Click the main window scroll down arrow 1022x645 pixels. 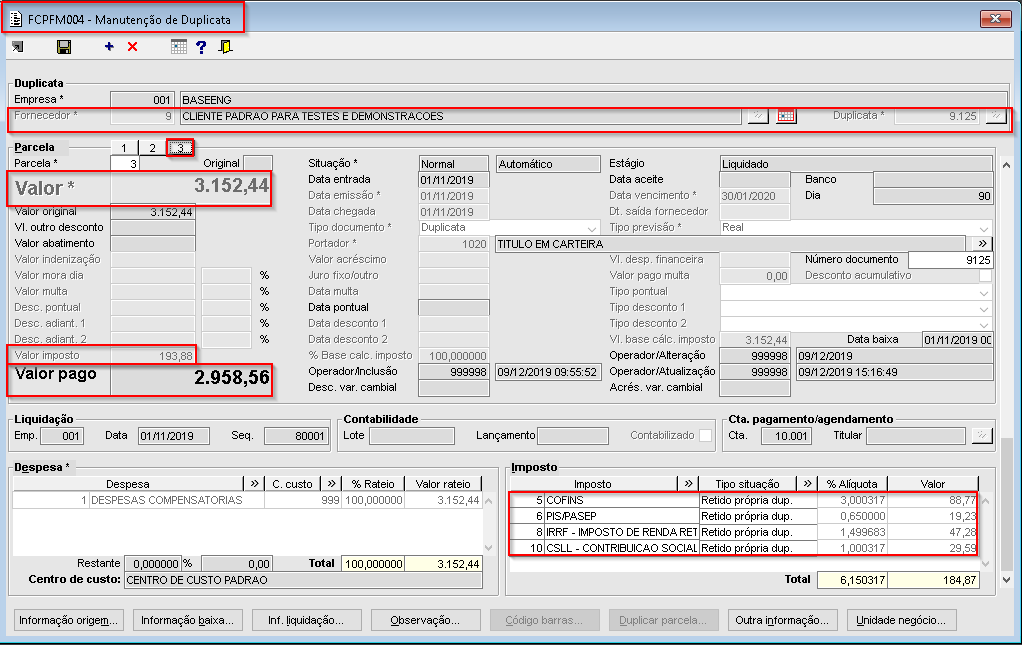[x=1007, y=579]
